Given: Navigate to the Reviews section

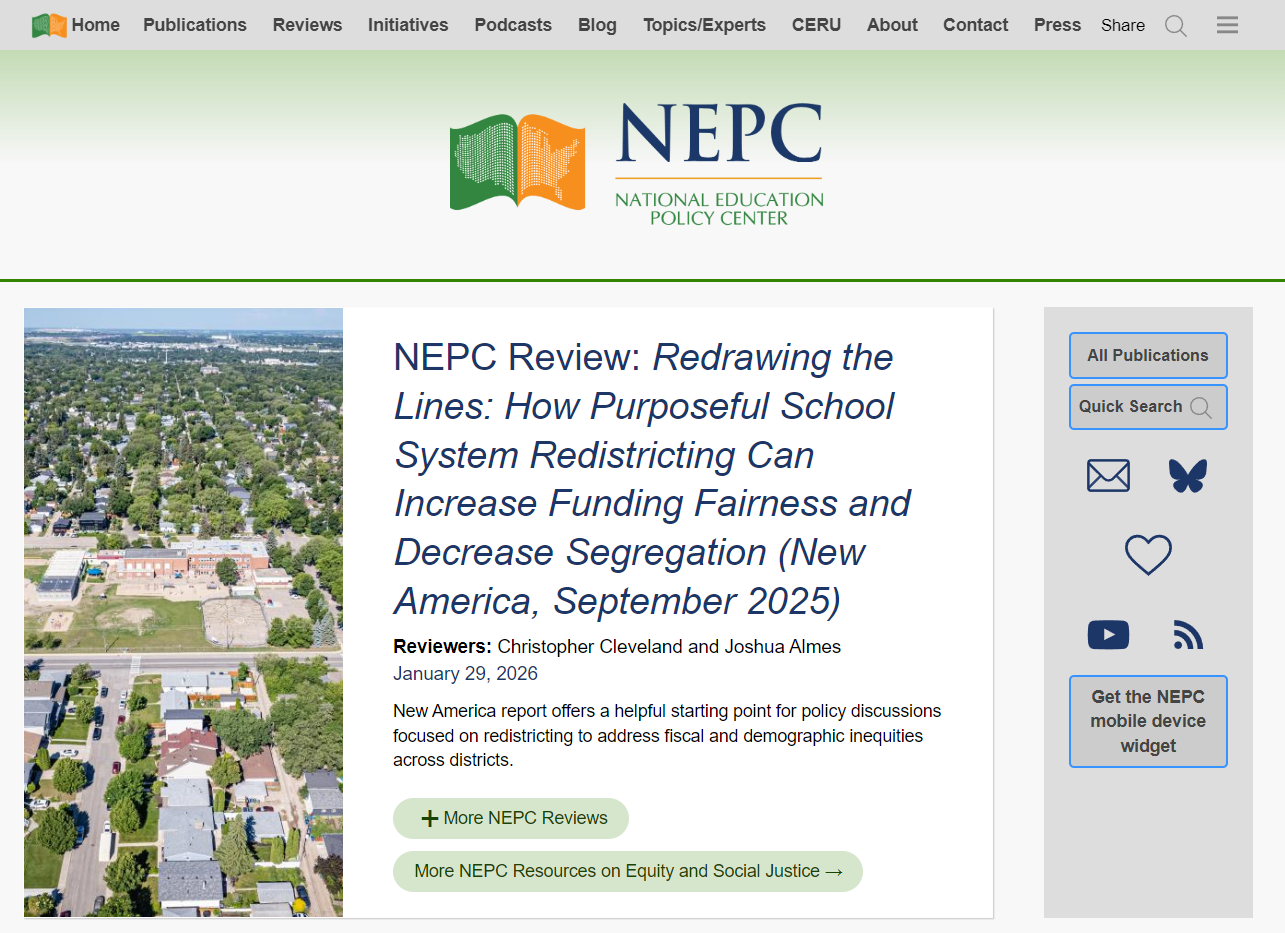Looking at the screenshot, I should [x=307, y=25].
